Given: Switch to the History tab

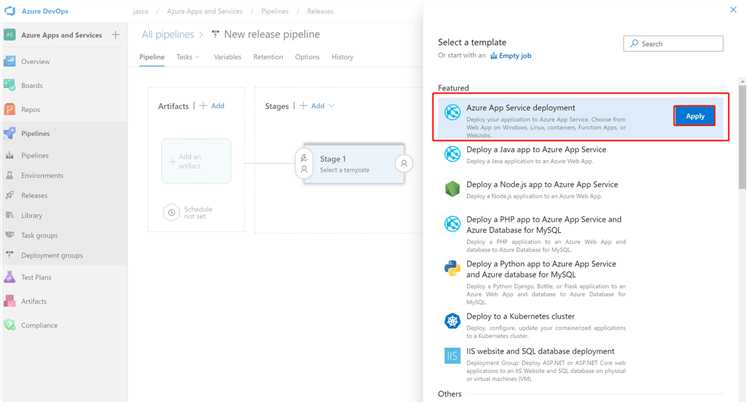Looking at the screenshot, I should (x=342, y=57).
